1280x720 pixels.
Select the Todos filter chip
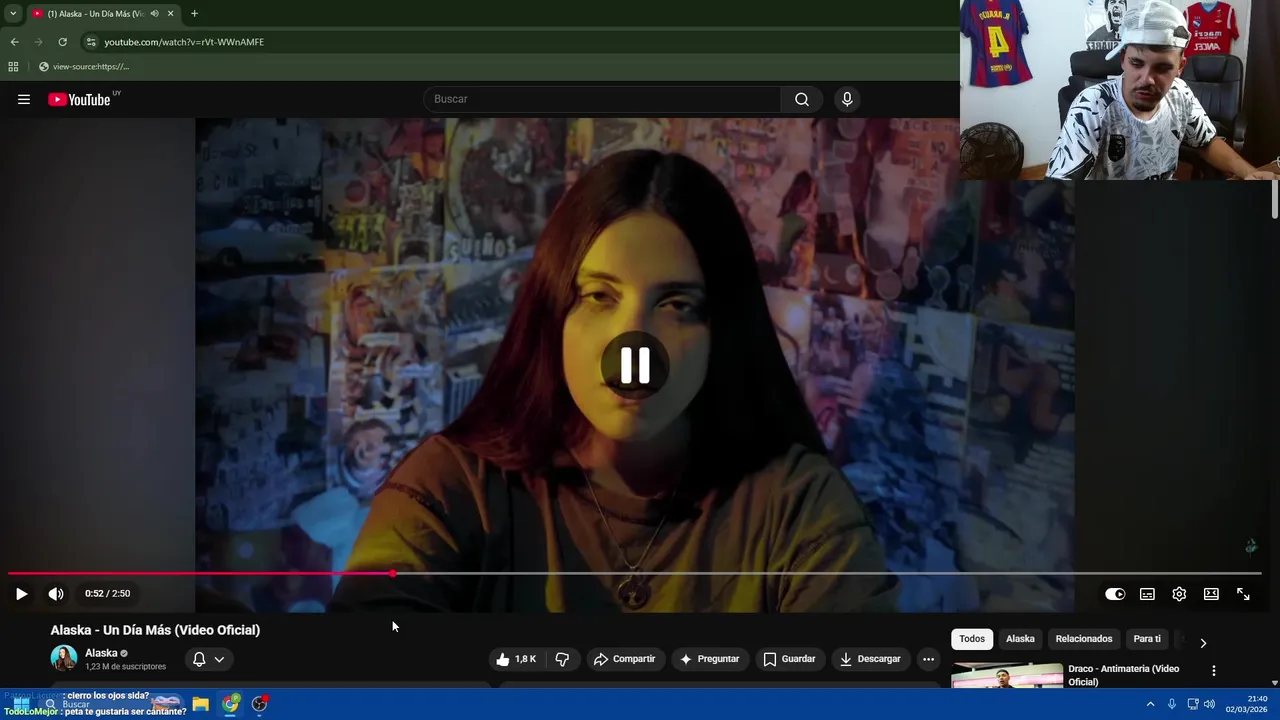972,639
